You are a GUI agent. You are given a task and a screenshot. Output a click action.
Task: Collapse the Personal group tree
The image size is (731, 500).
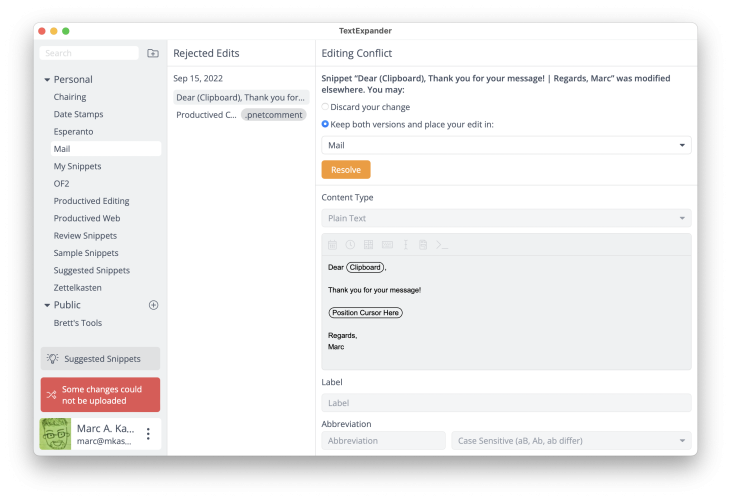47,80
